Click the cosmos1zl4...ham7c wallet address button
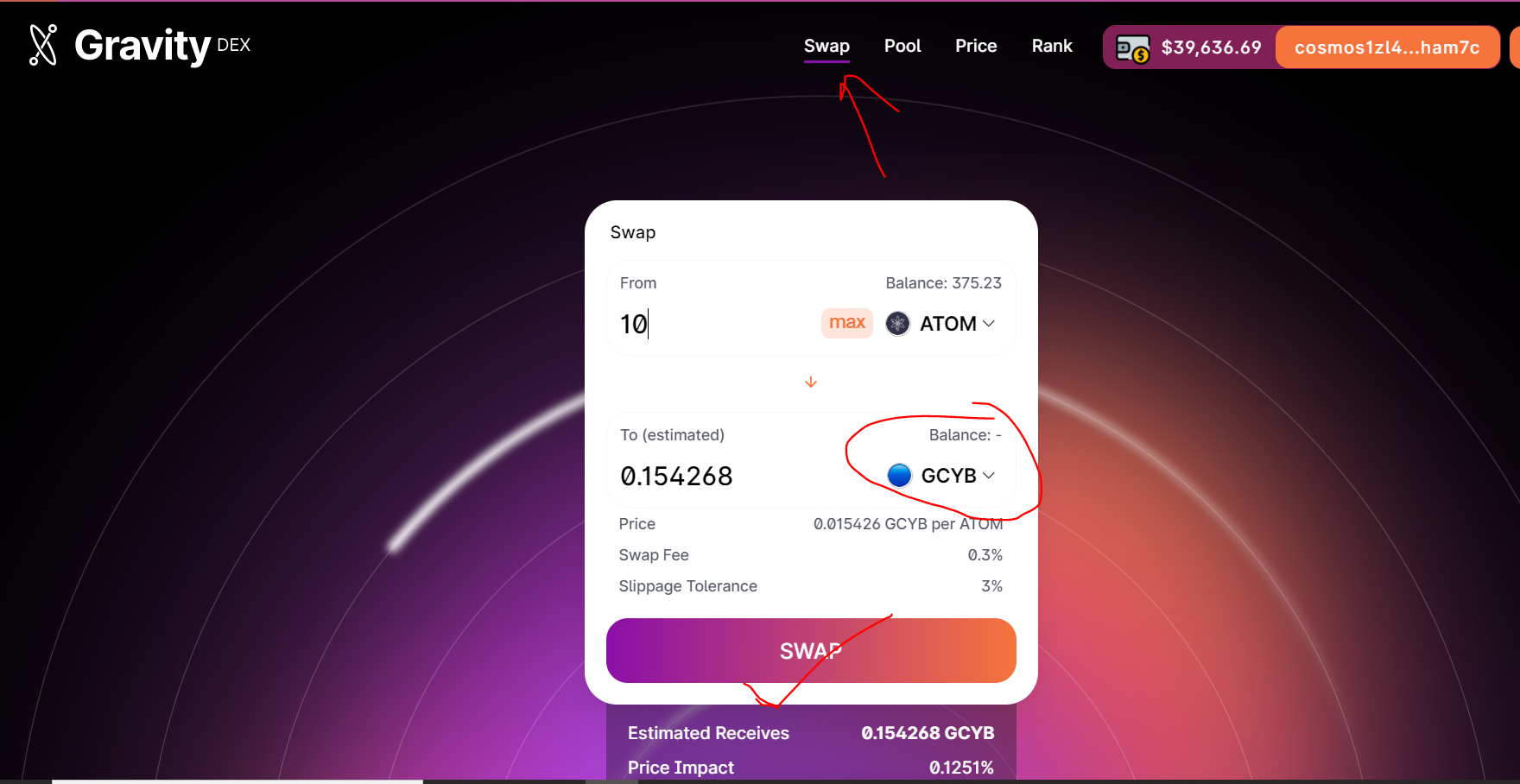This screenshot has height=784, width=1520. (x=1387, y=47)
